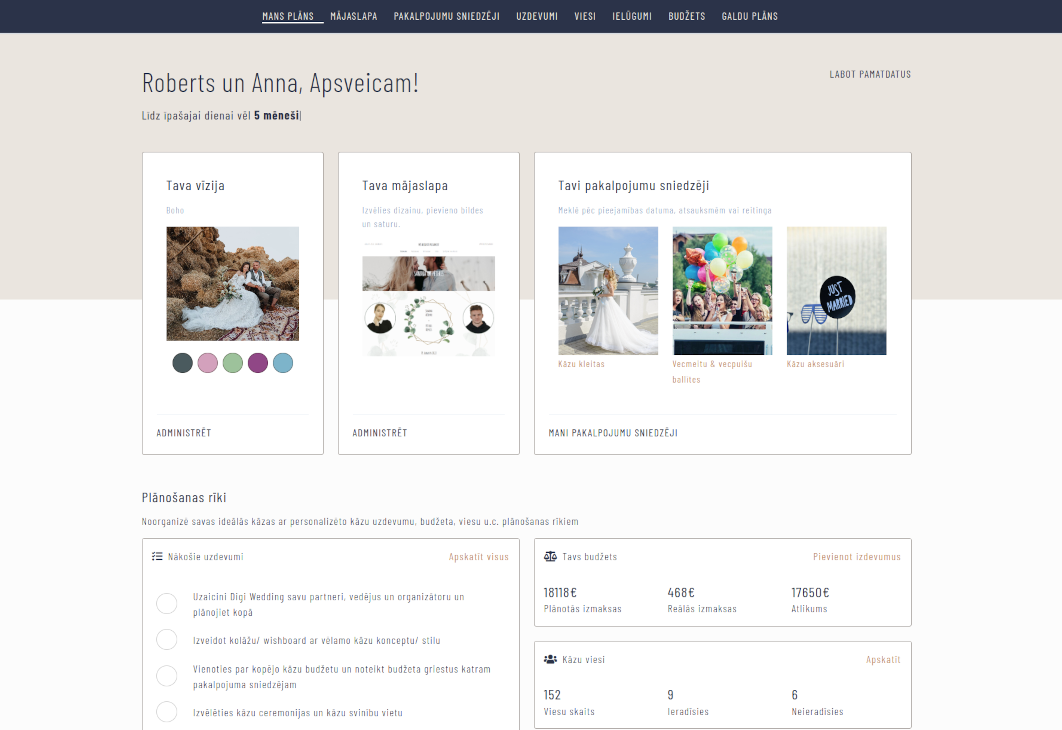Screen dimensions: 1062x730
Task: Check off the 'Izvēlēties kāzu ceremonijas' task
Action: (x=167, y=712)
